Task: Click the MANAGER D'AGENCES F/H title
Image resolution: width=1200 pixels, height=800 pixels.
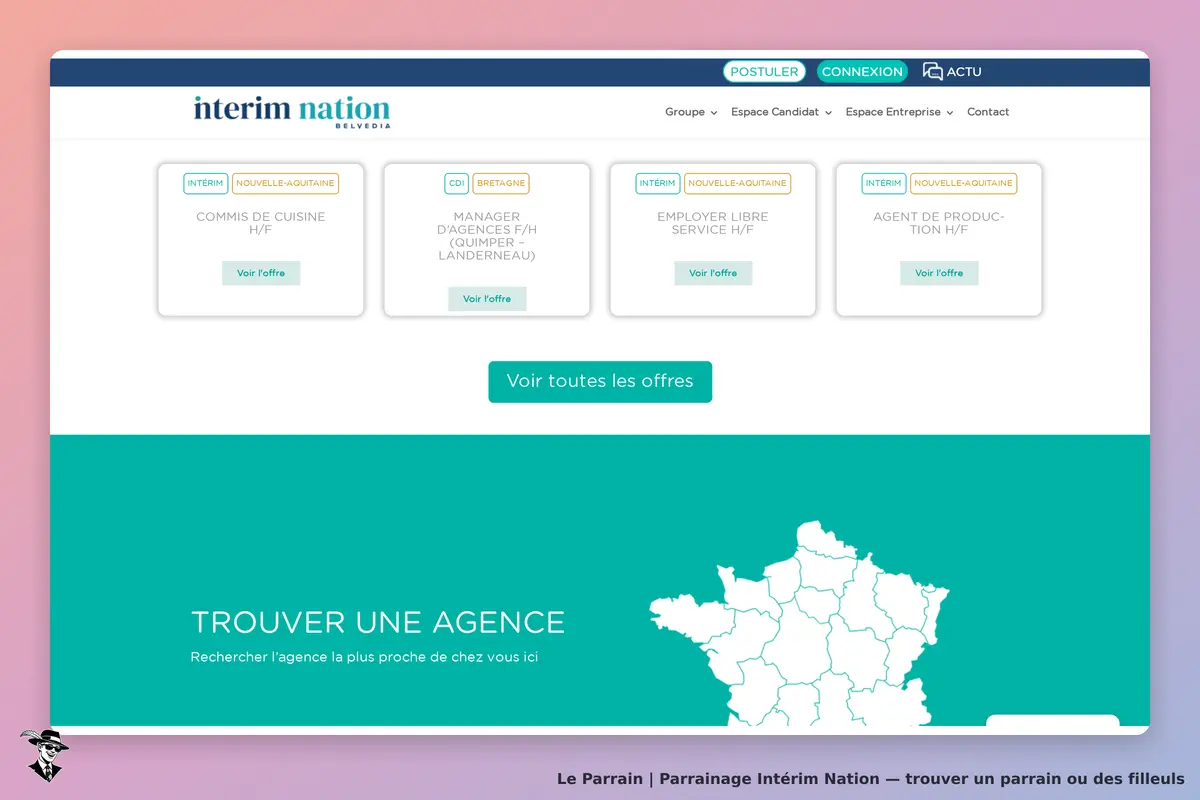Action: [x=487, y=236]
